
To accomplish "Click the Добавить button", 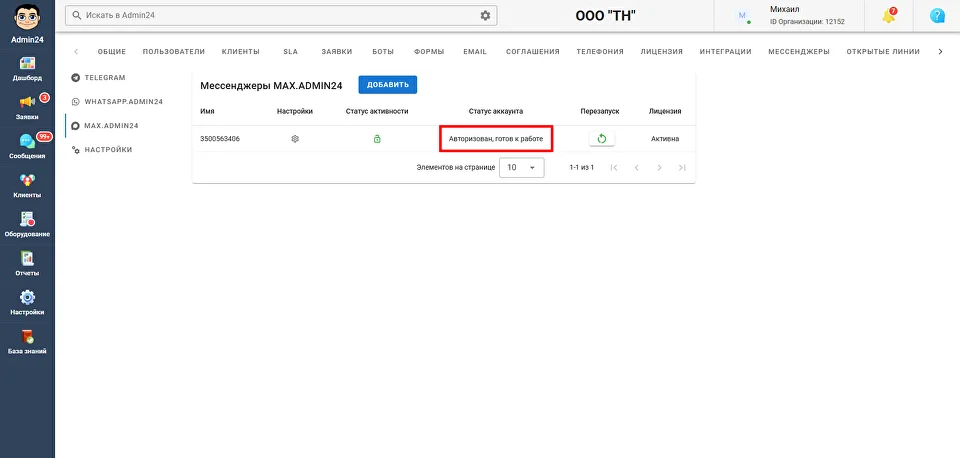I will point(388,85).
